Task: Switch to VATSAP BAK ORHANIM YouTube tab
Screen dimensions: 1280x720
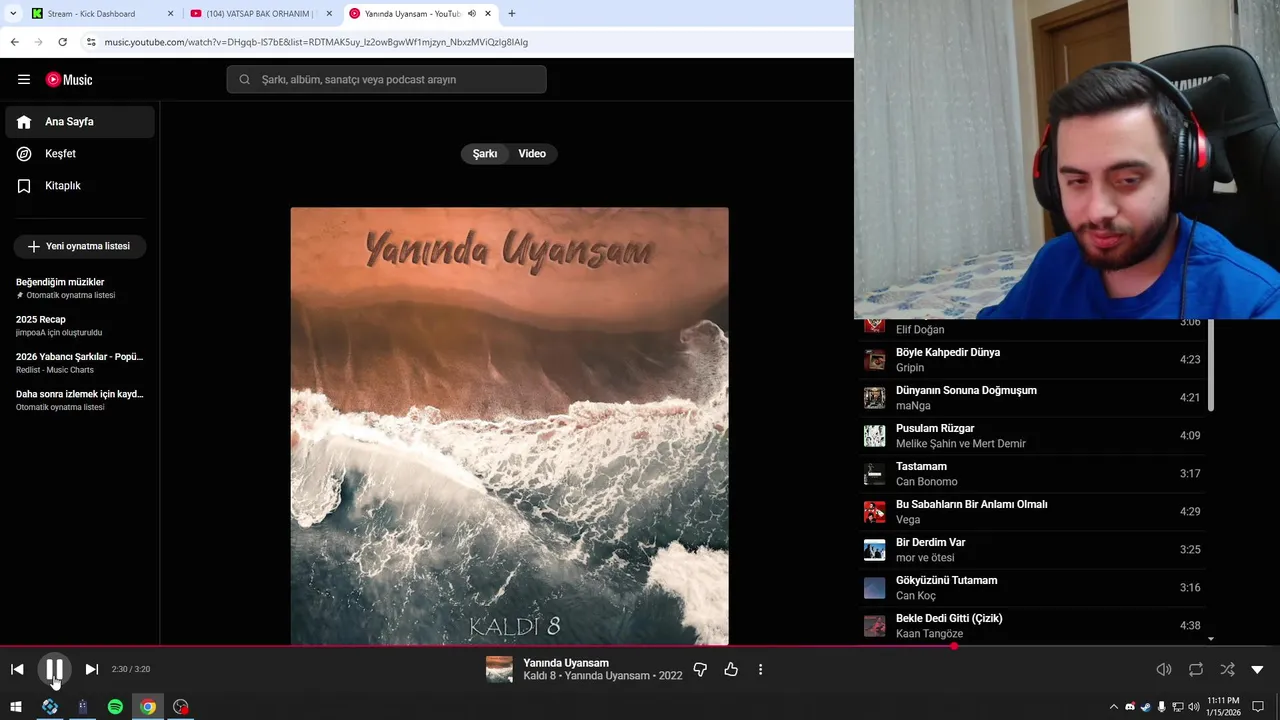Action: pyautogui.click(x=259, y=14)
